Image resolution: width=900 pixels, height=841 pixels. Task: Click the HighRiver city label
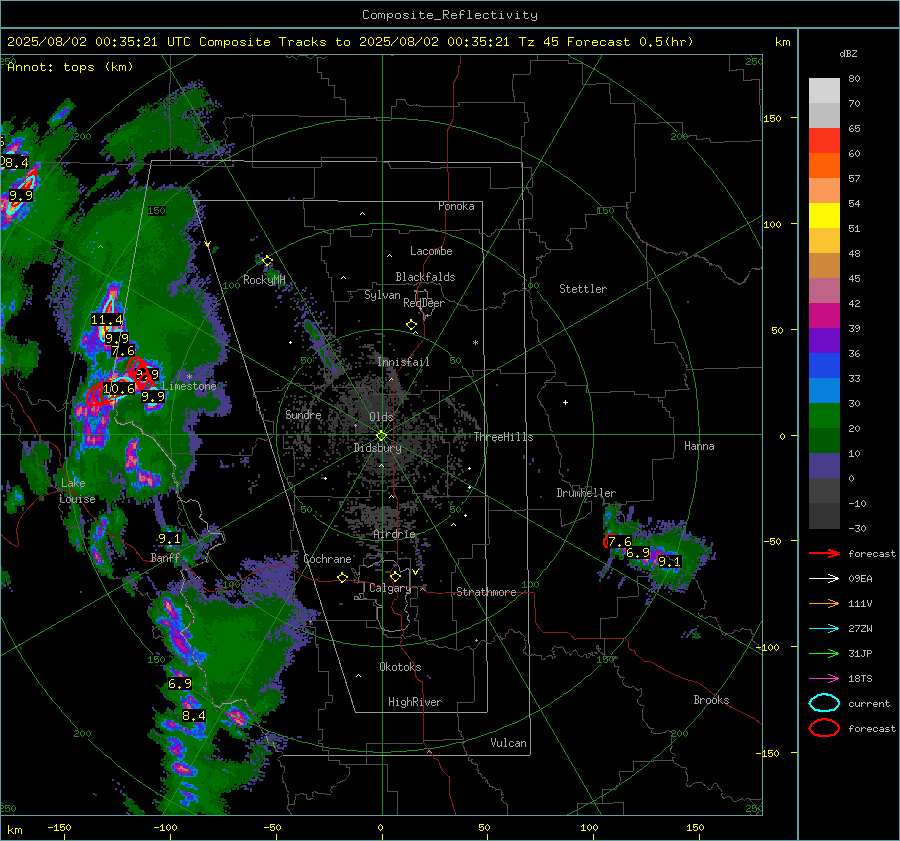[415, 702]
